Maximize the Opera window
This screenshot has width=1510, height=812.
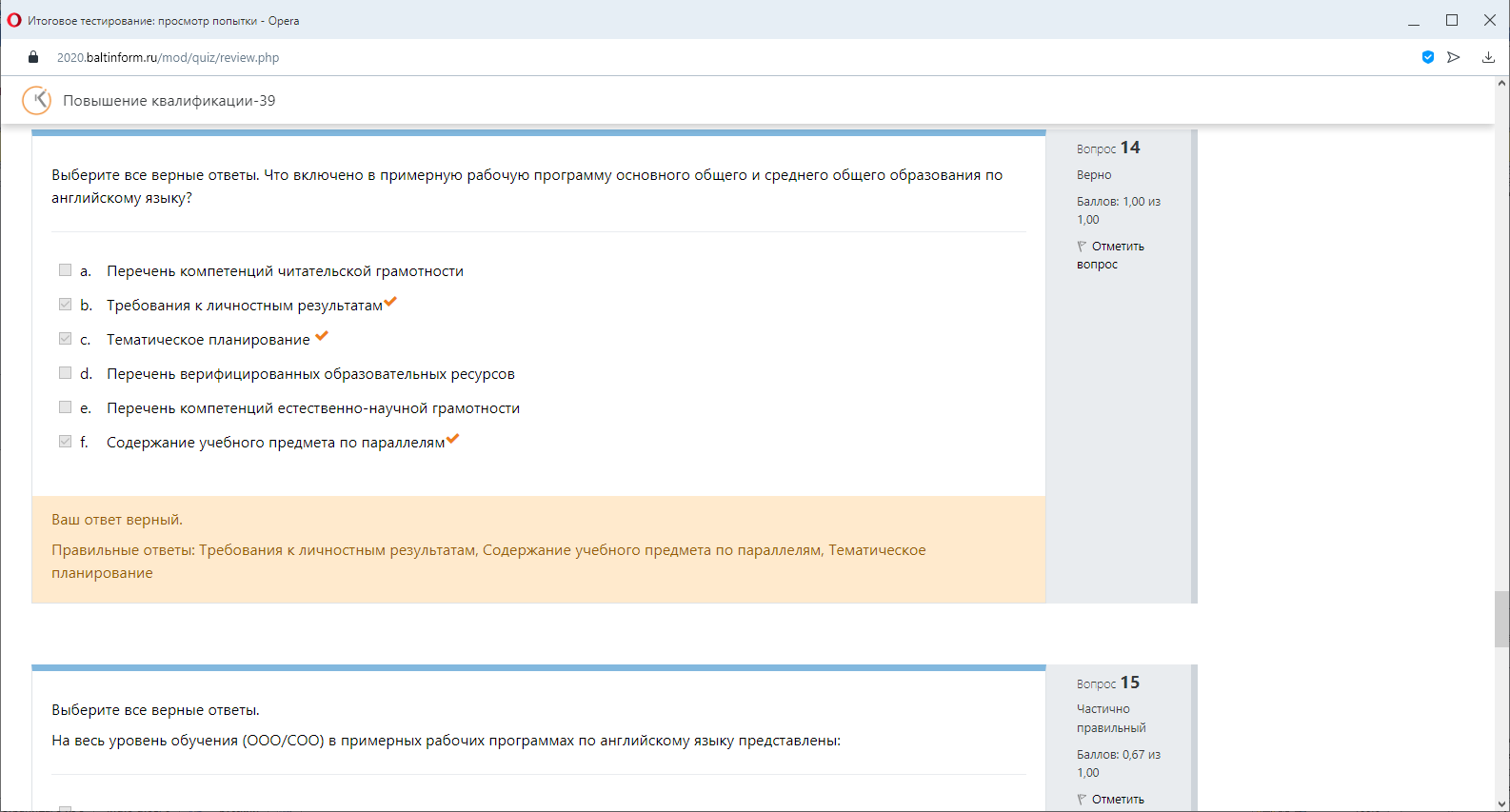[1452, 20]
